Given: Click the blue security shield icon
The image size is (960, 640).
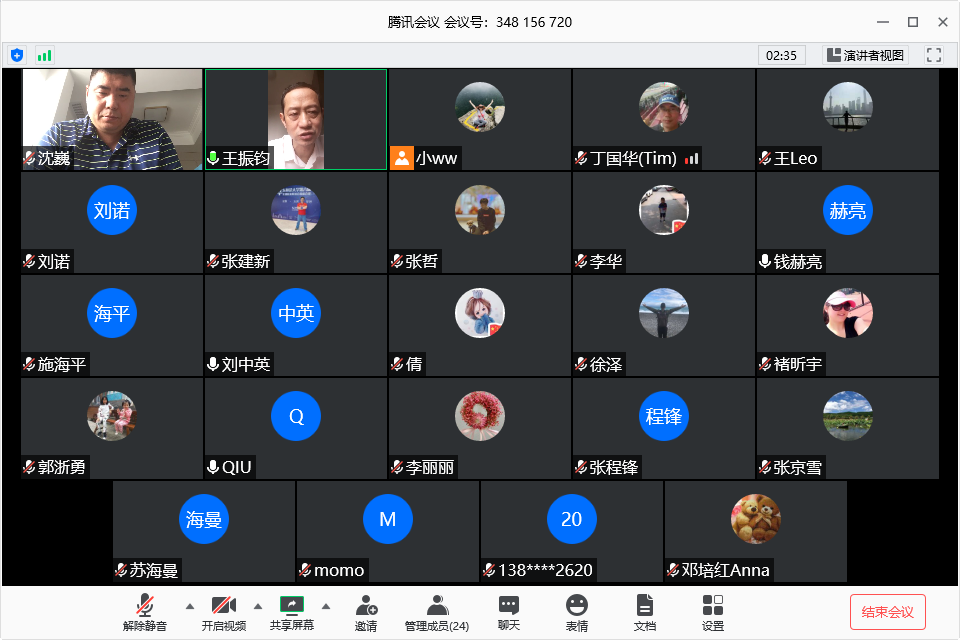Looking at the screenshot, I should (17, 55).
